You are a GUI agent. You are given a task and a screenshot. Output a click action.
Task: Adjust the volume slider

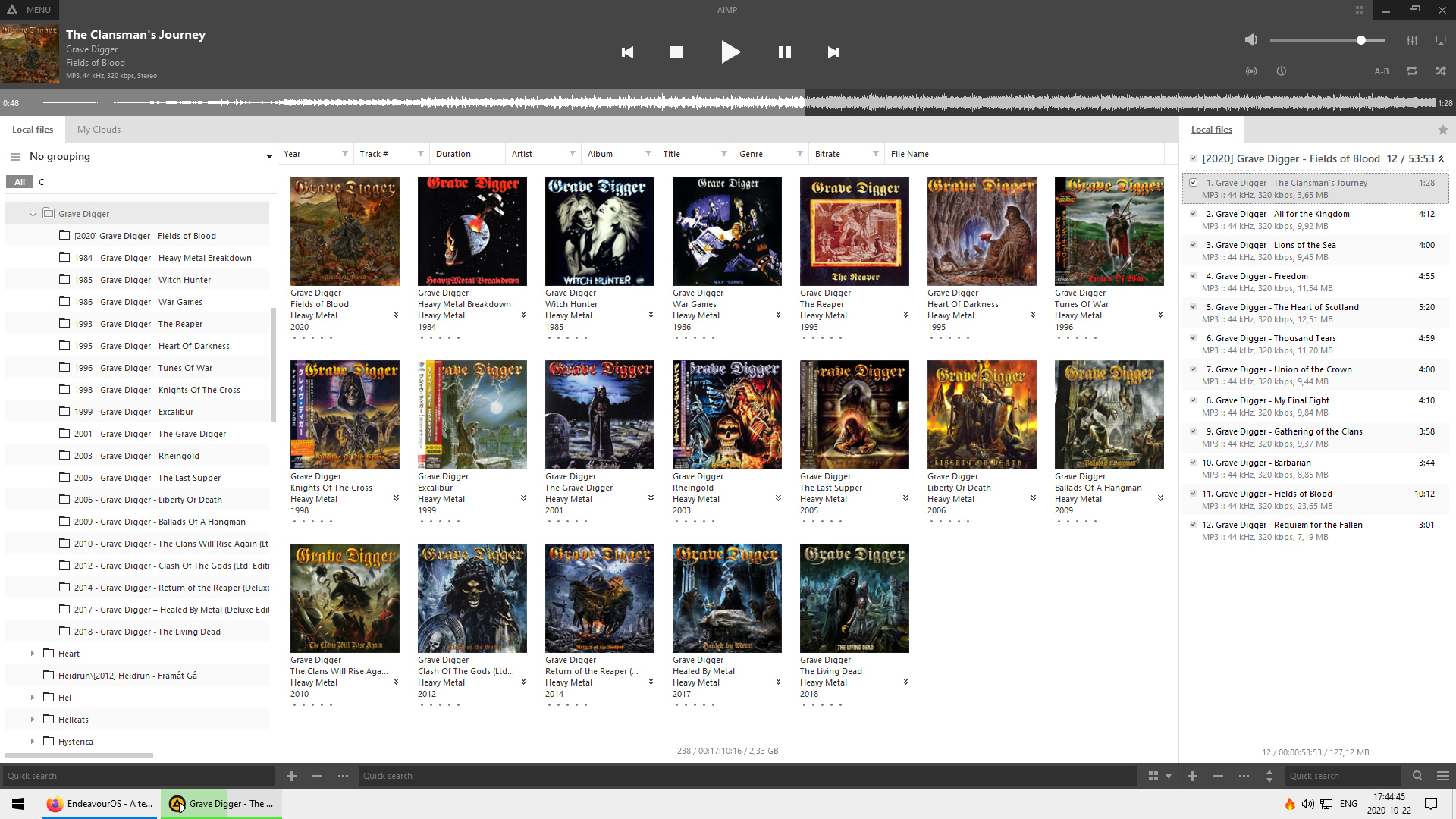coord(1361,40)
